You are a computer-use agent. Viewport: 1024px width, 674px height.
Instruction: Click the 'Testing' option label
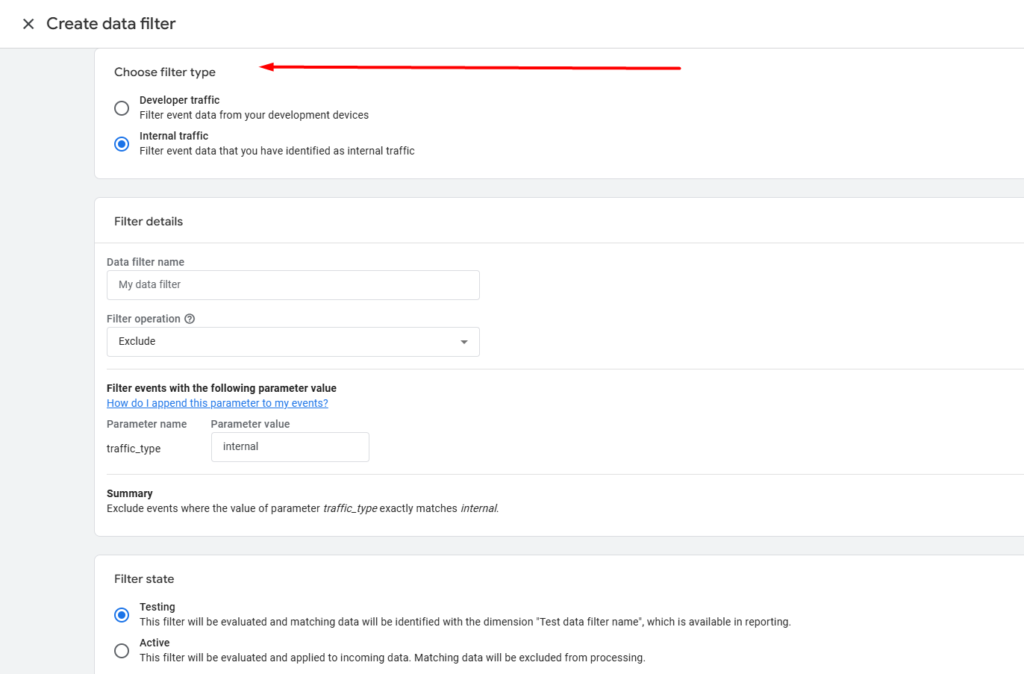click(157, 607)
